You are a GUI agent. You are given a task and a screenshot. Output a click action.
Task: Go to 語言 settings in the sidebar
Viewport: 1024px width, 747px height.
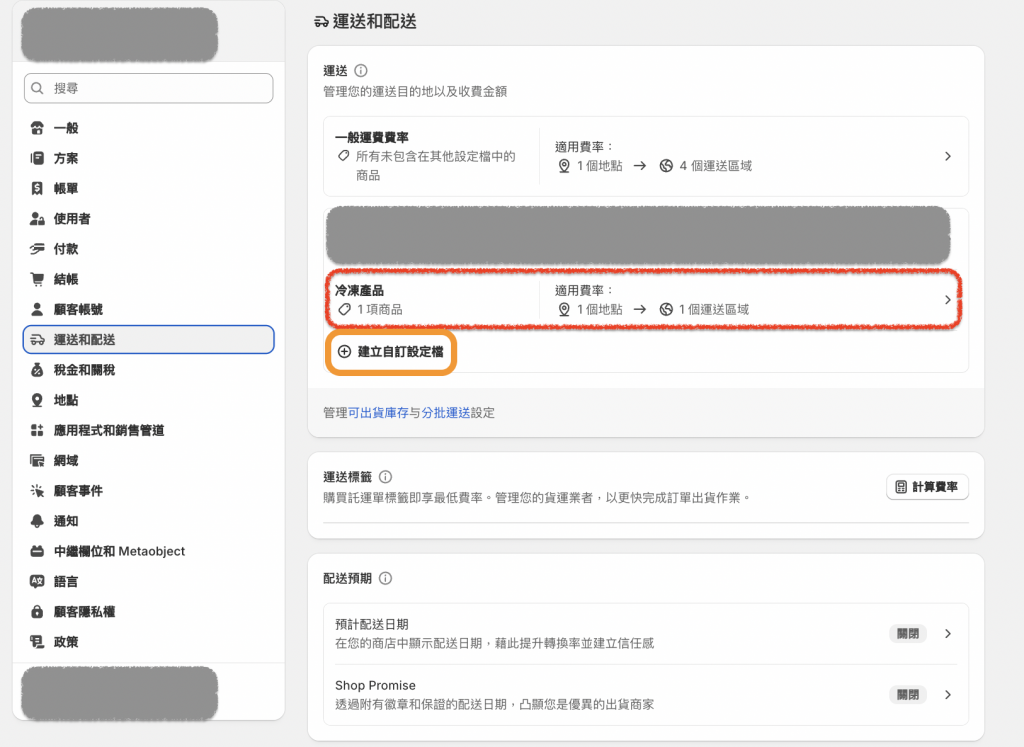coord(66,581)
